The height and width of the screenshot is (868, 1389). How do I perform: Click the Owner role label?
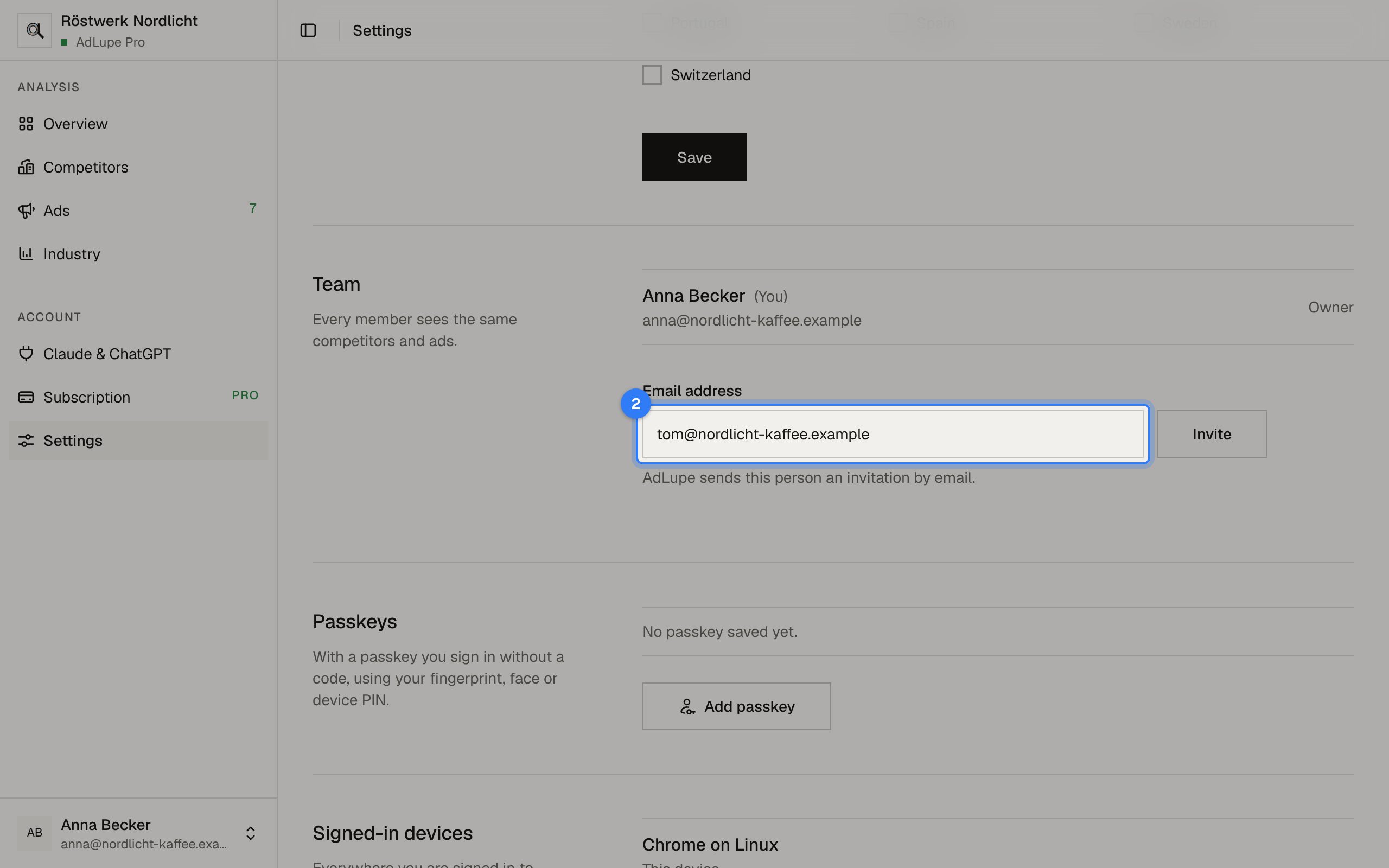[1330, 307]
